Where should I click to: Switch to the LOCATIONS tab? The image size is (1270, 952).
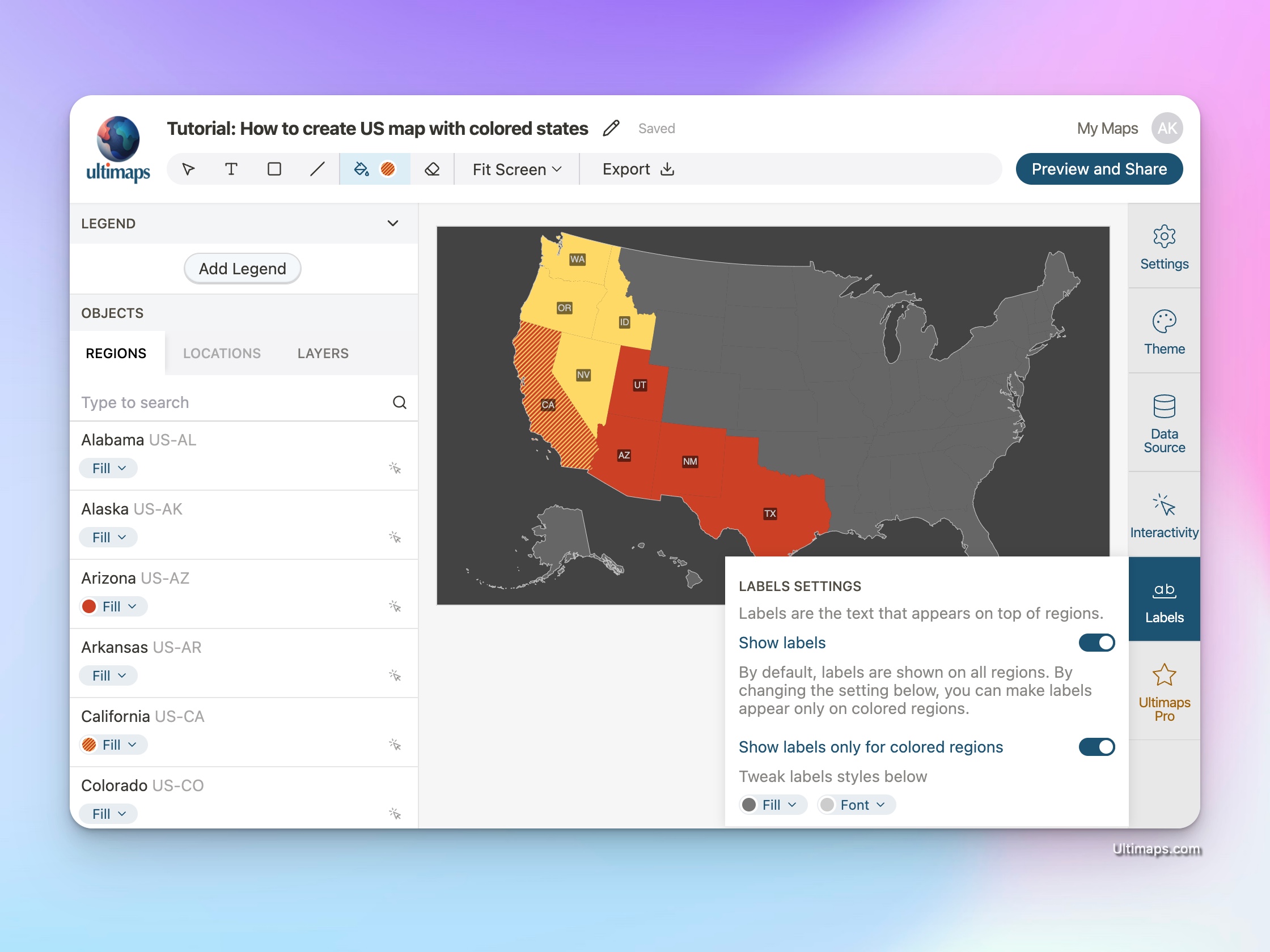[x=221, y=352]
